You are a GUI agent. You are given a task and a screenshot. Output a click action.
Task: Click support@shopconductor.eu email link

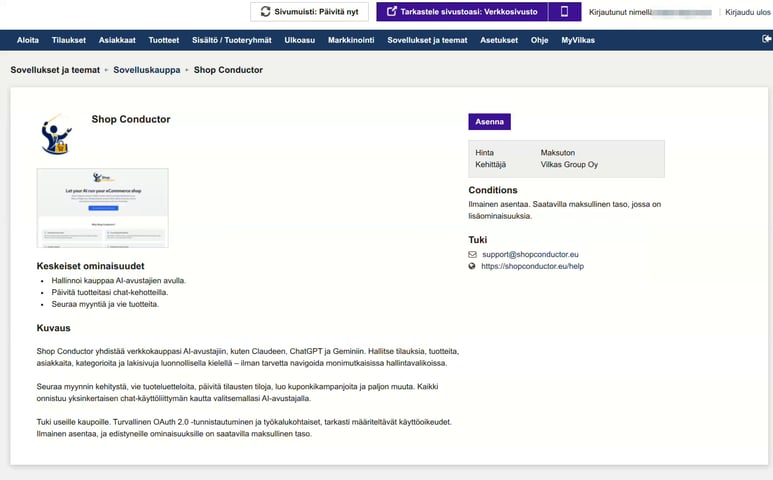tap(530, 254)
